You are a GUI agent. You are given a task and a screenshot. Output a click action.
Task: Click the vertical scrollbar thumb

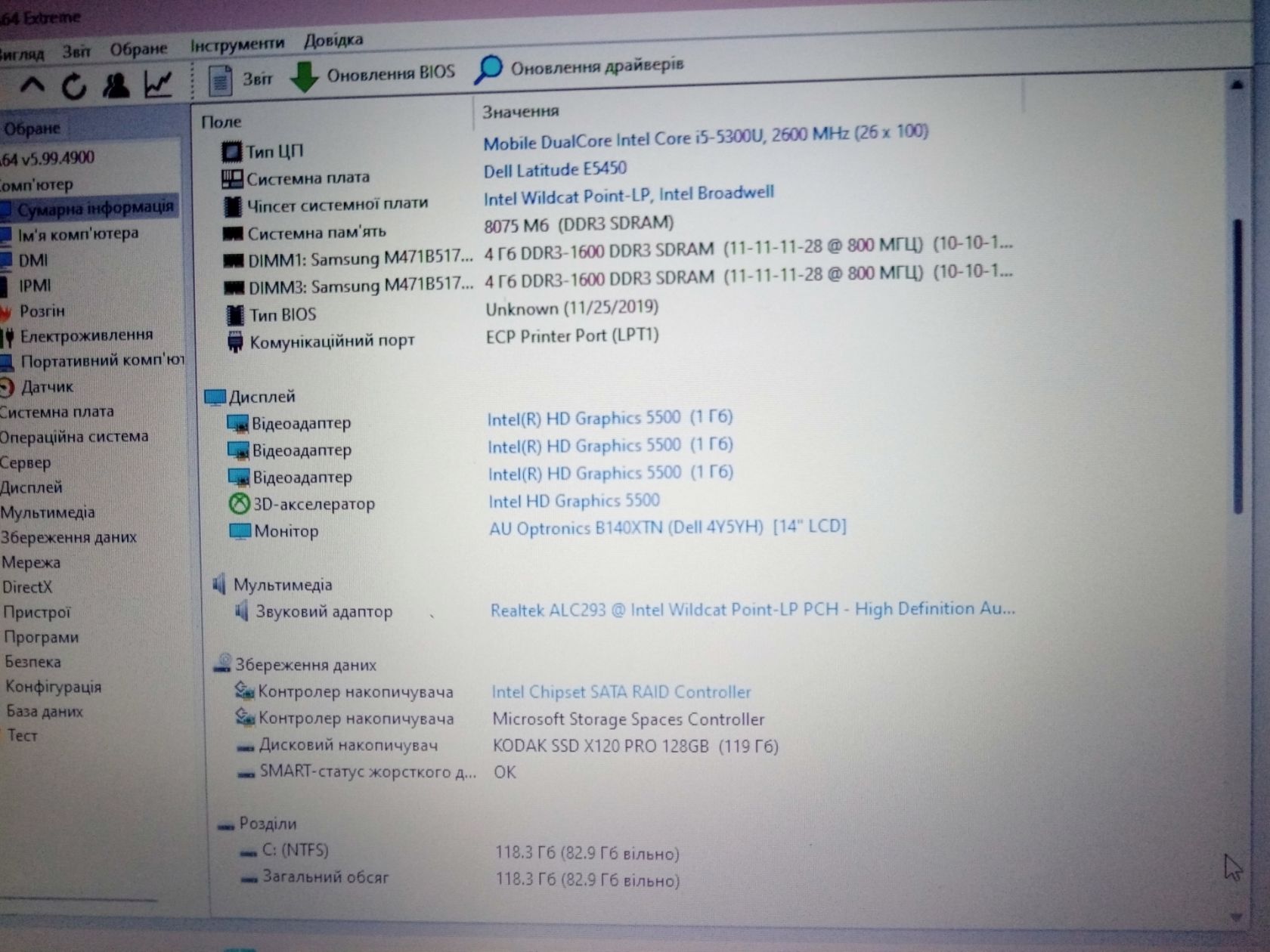click(x=1237, y=366)
